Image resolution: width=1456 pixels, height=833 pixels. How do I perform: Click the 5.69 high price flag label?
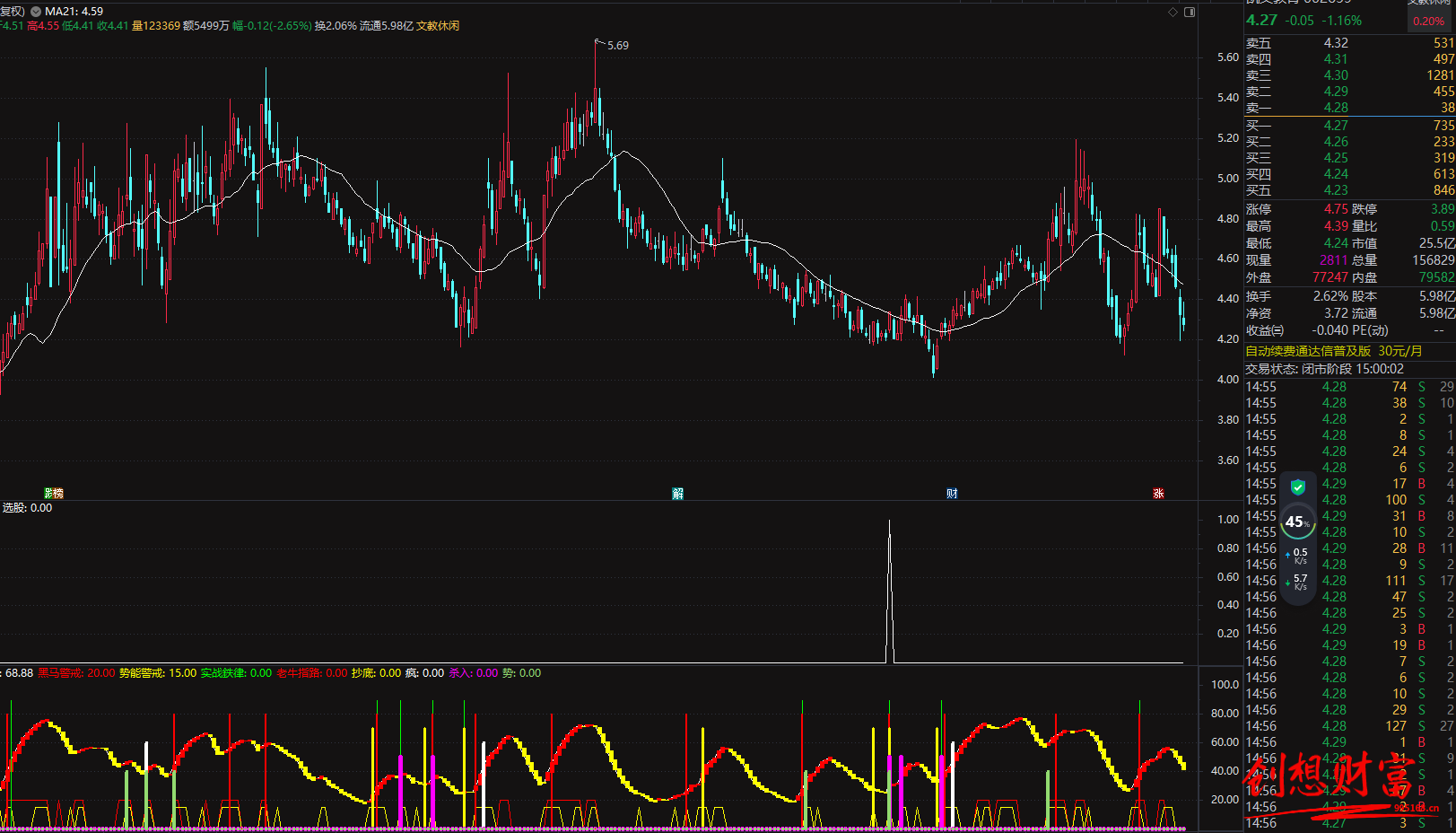(x=617, y=45)
